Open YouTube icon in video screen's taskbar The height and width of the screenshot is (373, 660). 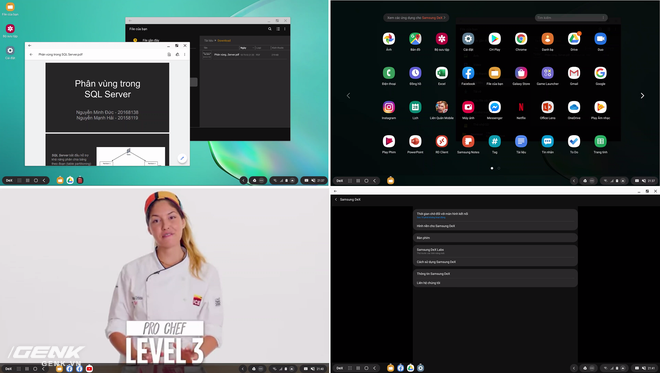89,369
